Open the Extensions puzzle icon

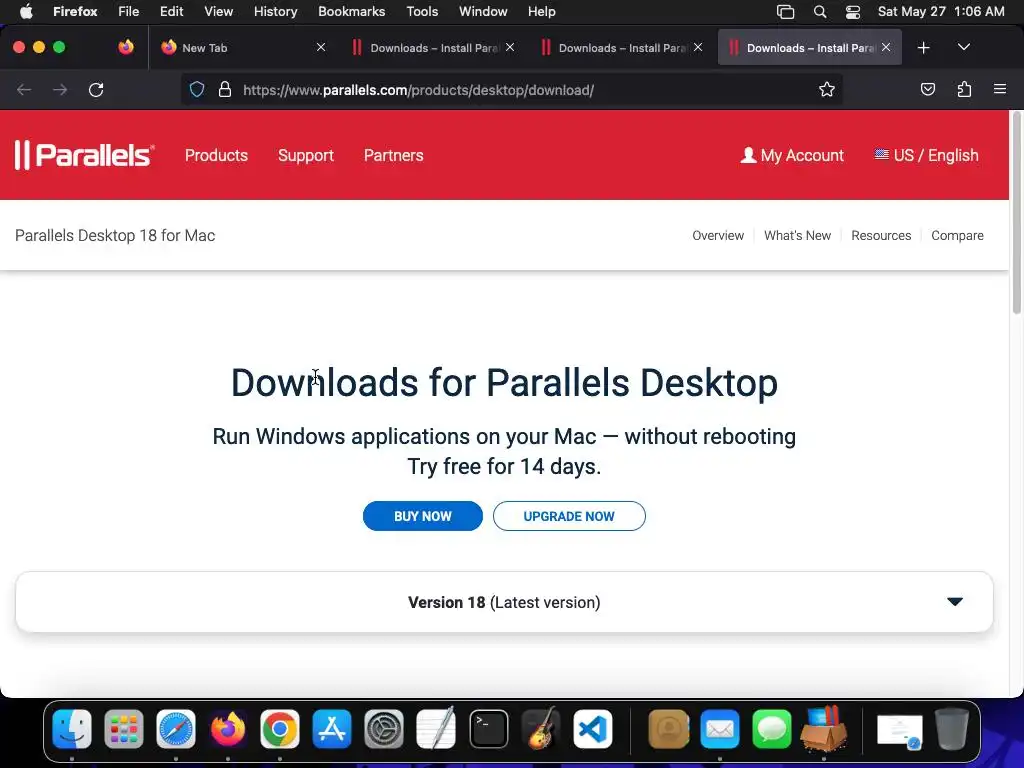964,89
